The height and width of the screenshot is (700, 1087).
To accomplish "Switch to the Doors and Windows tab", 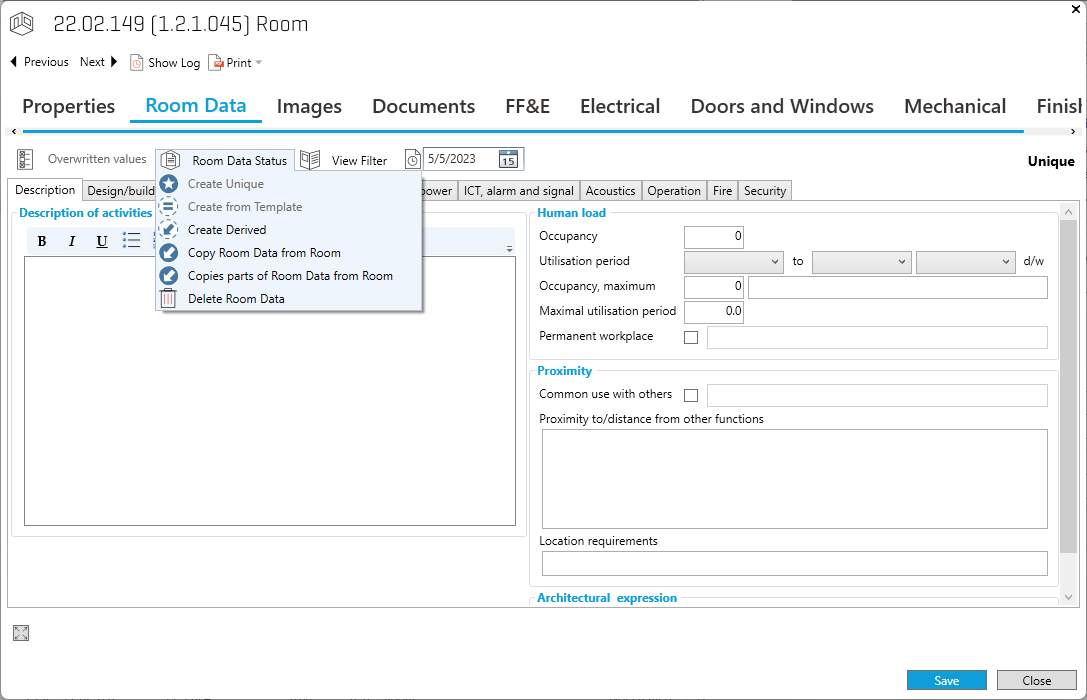I will pos(782,106).
